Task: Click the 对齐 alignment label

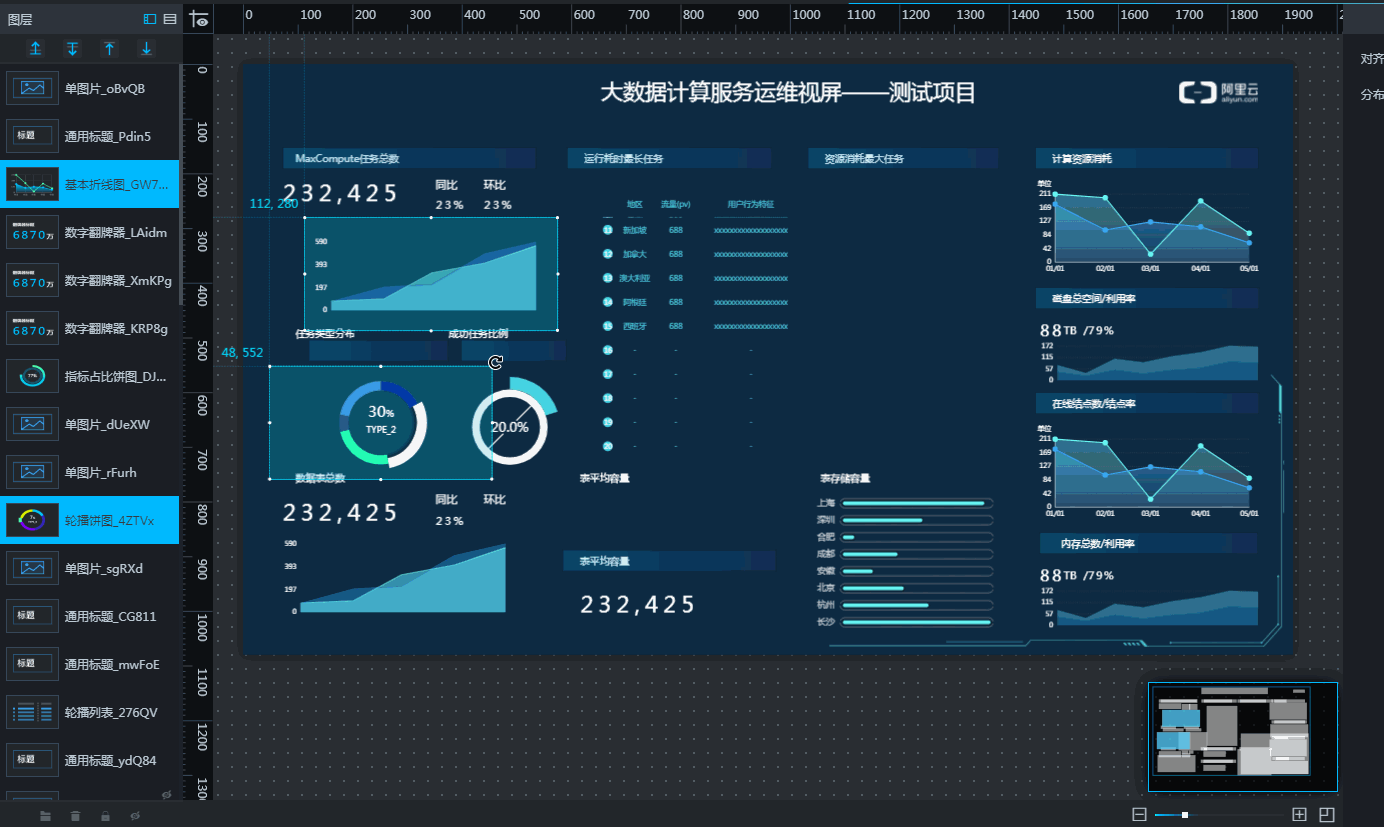Action: pyautogui.click(x=1372, y=59)
